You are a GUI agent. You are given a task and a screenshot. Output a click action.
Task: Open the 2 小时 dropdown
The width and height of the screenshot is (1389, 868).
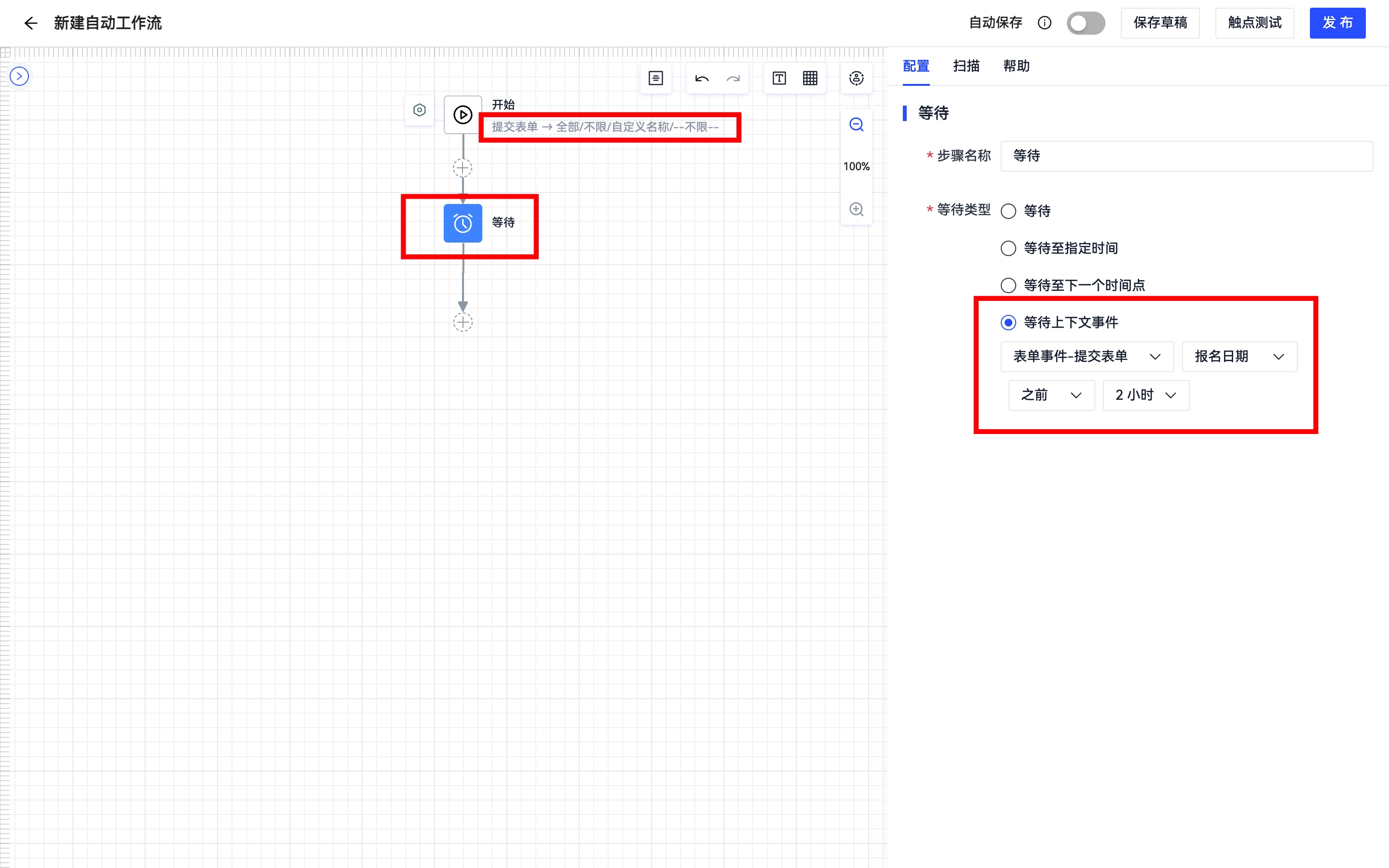click(x=1145, y=395)
